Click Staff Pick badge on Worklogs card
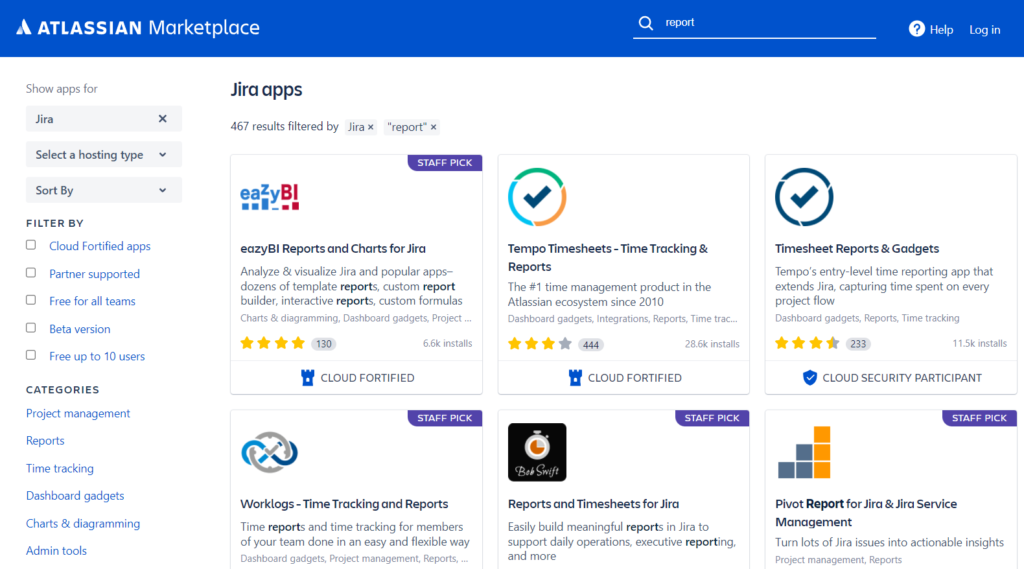This screenshot has width=1024, height=569. coord(445,418)
